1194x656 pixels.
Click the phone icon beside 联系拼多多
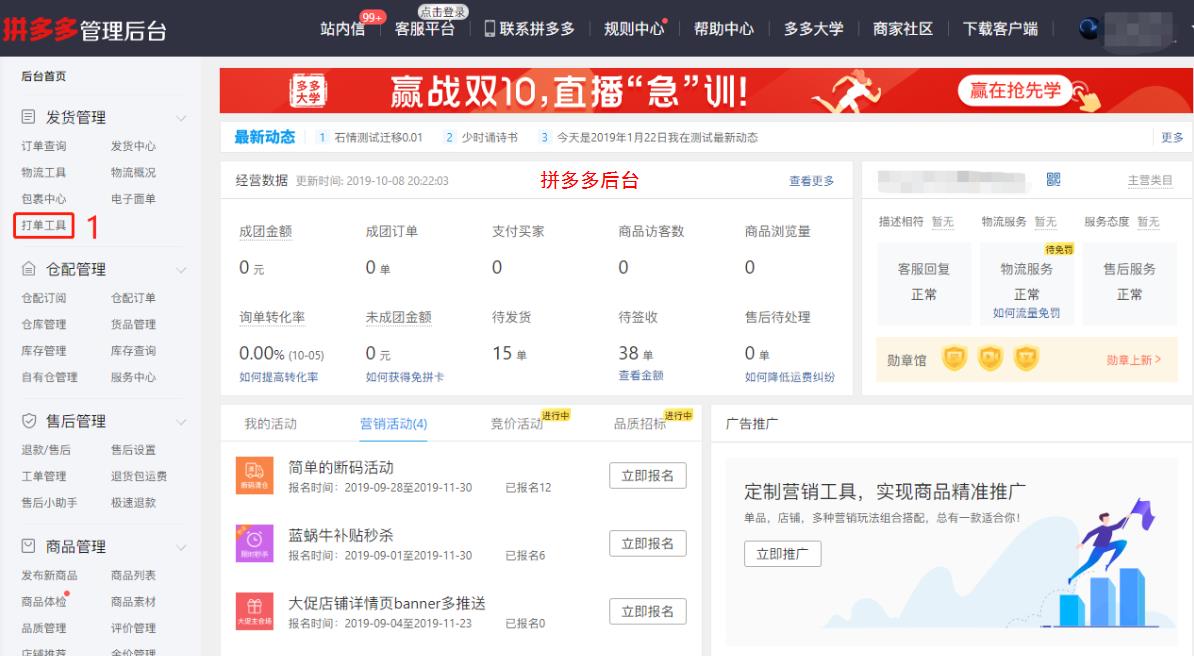coord(490,29)
